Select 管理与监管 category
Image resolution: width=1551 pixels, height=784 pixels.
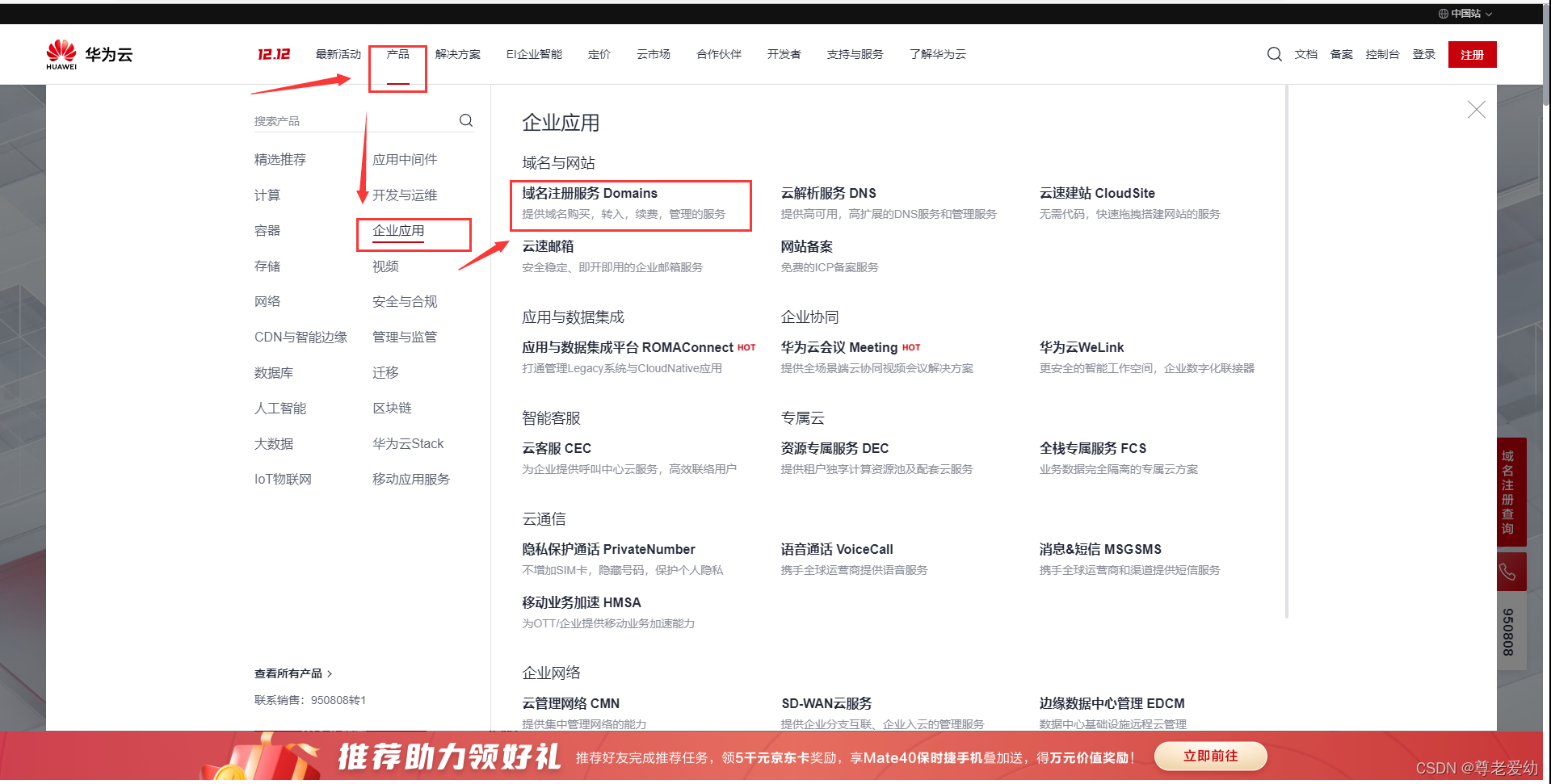tap(405, 337)
